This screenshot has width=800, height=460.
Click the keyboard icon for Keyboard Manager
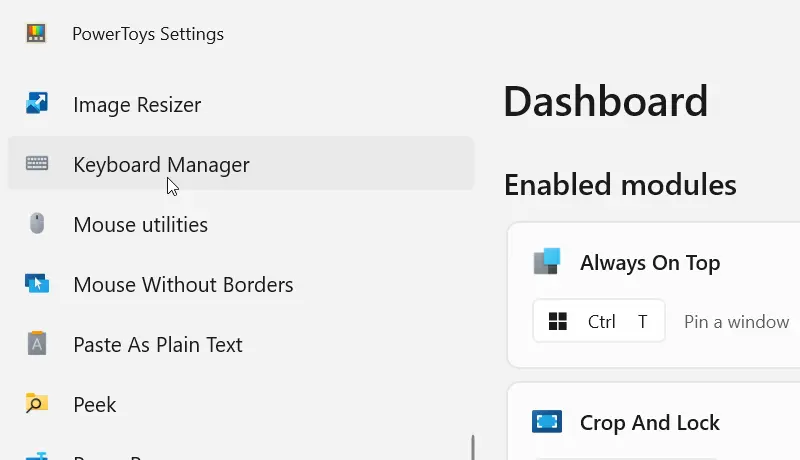[x=37, y=163]
